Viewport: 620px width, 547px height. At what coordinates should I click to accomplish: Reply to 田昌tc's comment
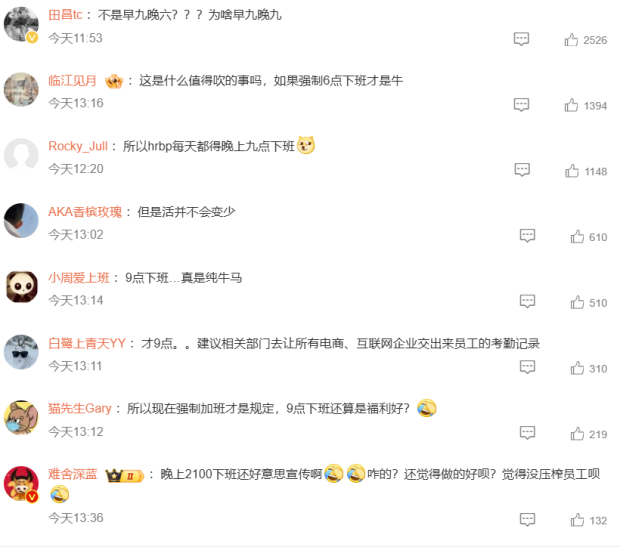521,39
